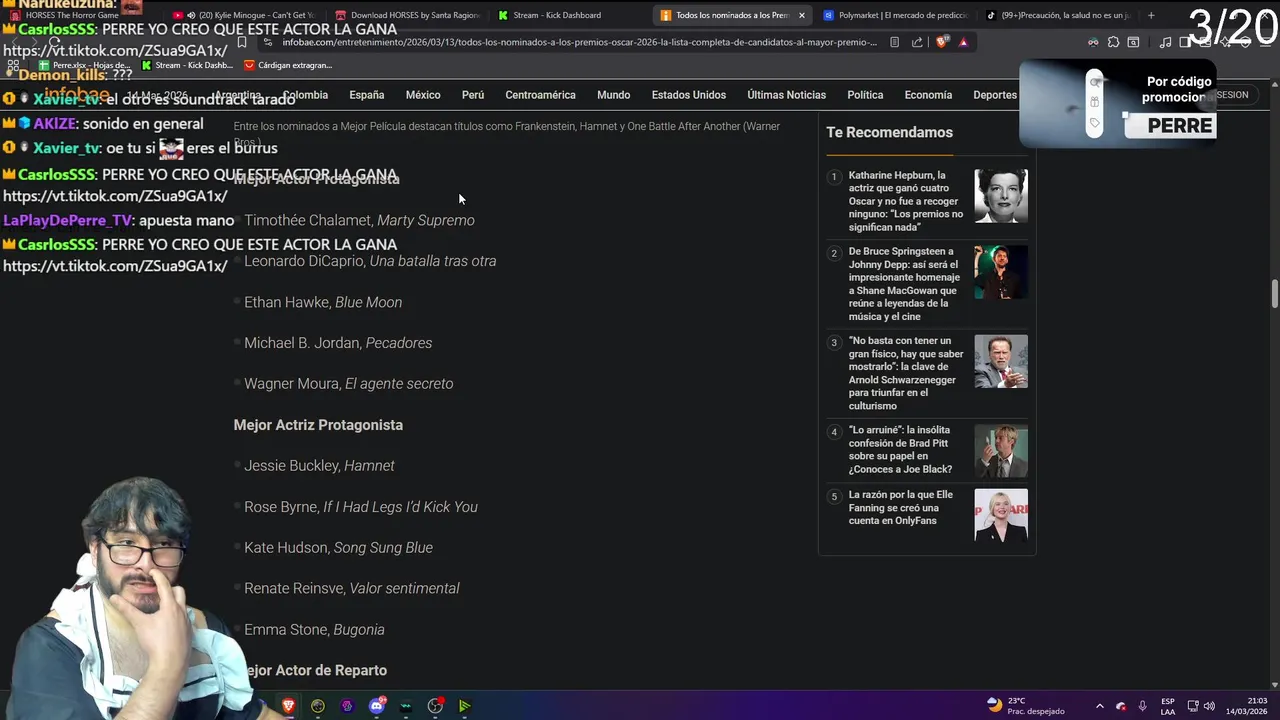Close the Todos los nominados tab
Screen dimensions: 1280x720
pos(801,15)
